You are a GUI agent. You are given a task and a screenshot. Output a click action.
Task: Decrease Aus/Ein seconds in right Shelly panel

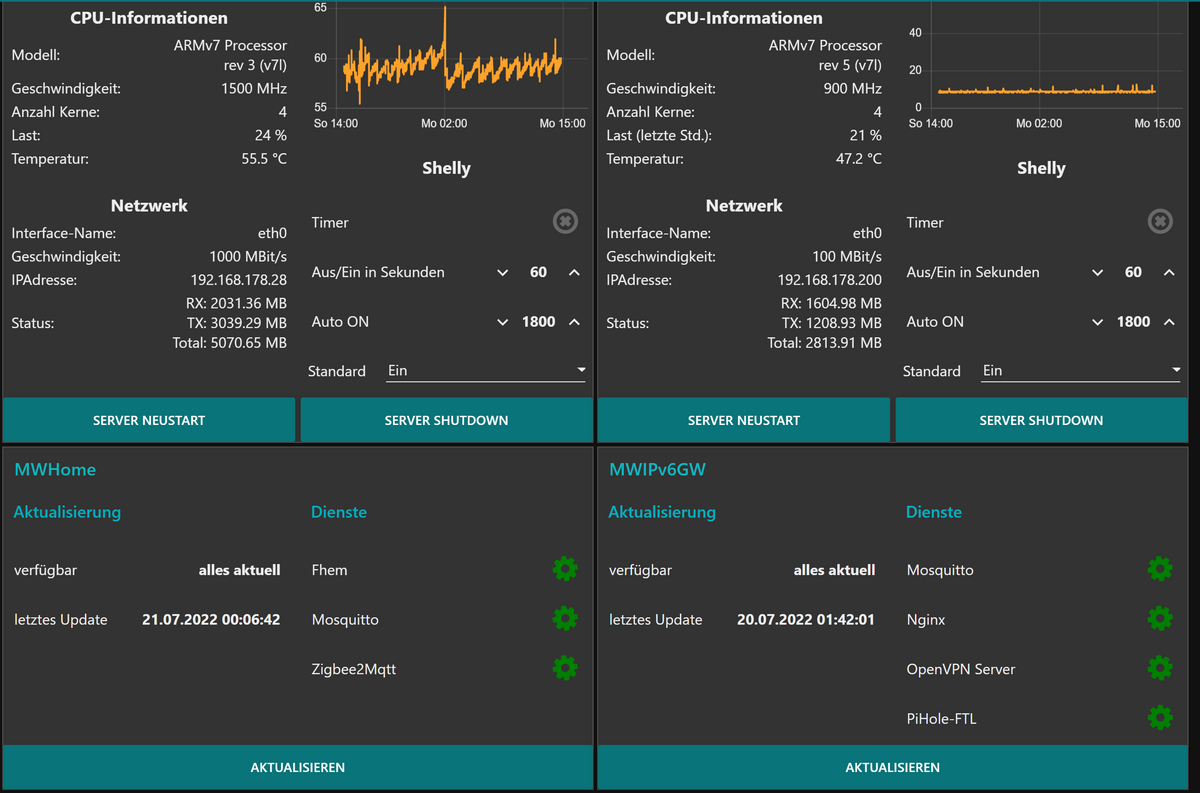pos(1097,273)
